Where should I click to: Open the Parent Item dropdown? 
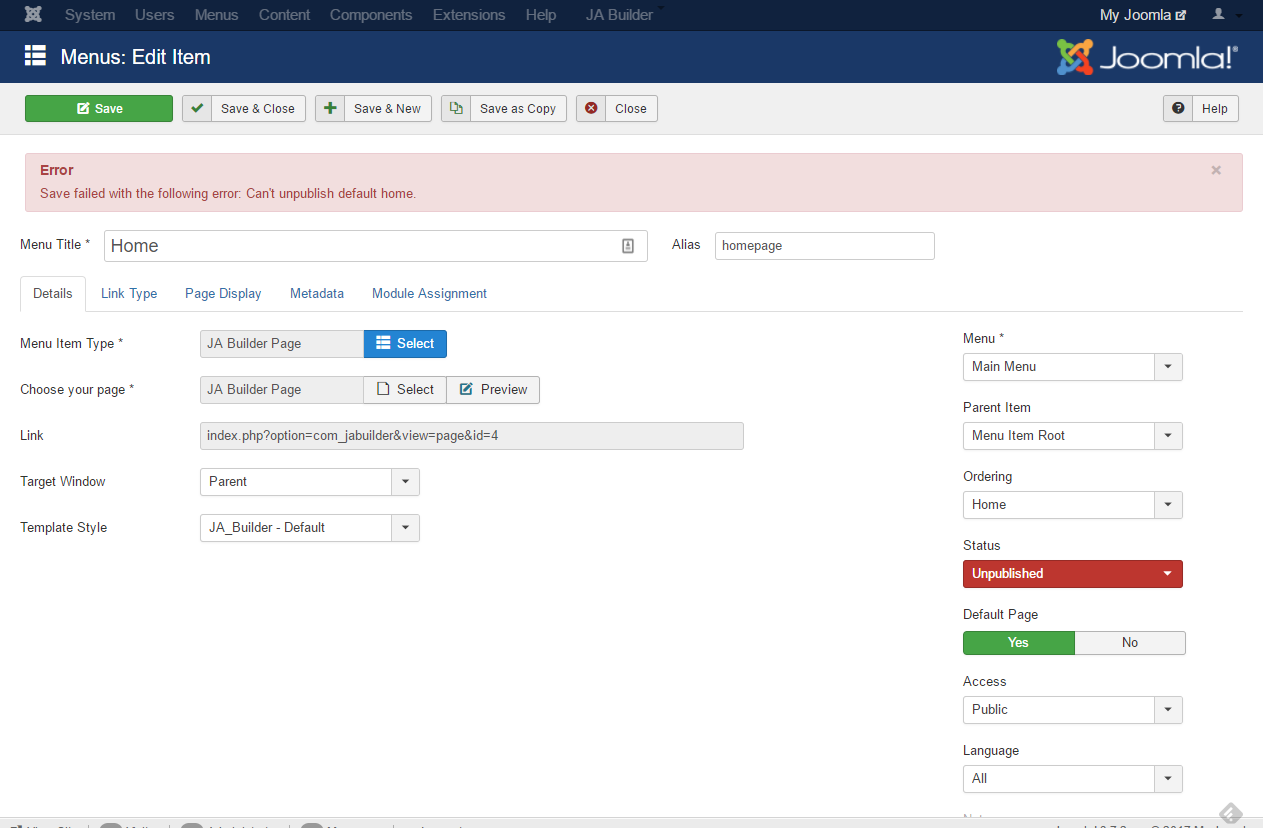[1073, 435]
